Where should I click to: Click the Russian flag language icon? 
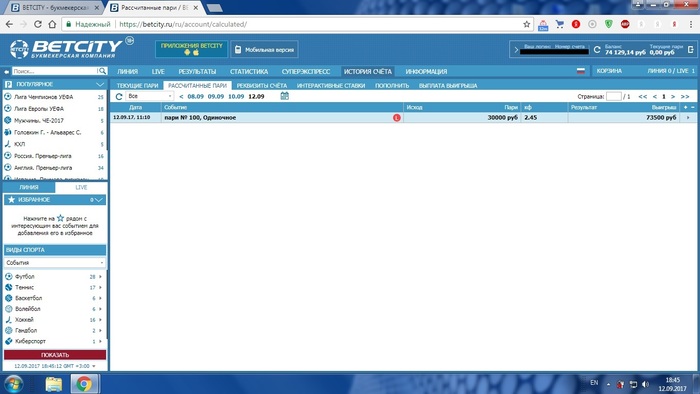click(580, 71)
